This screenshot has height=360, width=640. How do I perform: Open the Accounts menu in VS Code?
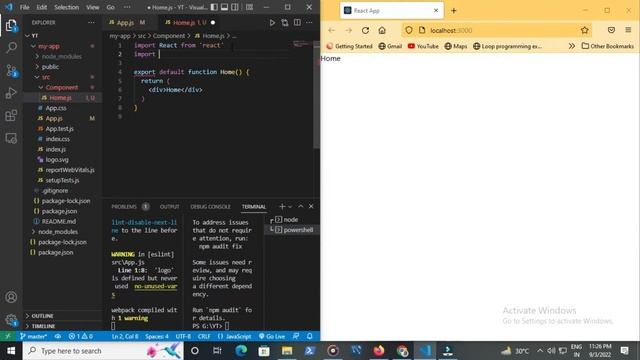click(x=11, y=297)
